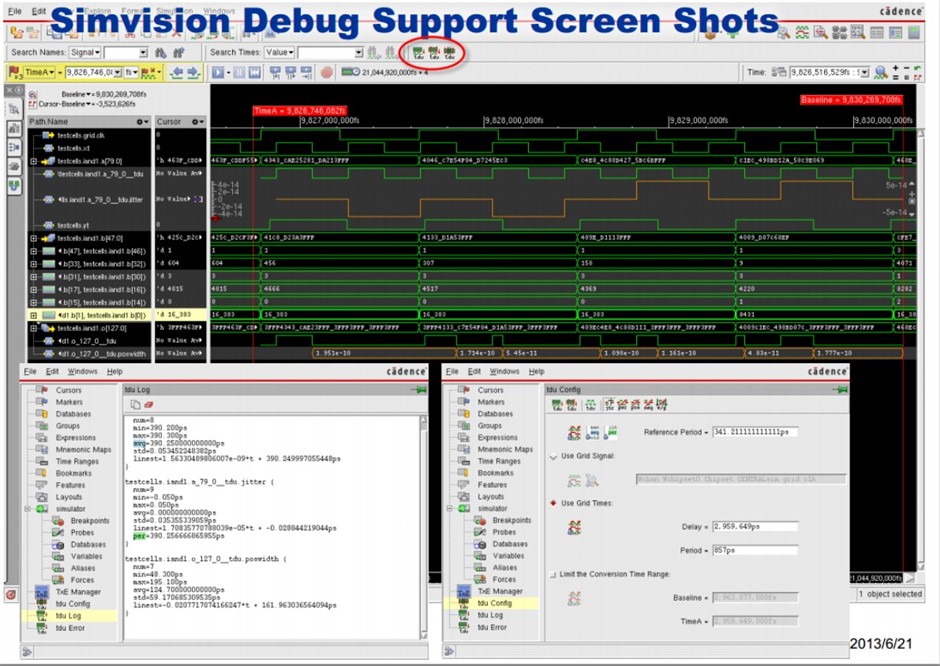Collapse the simulator tree node in left window

point(29,509)
